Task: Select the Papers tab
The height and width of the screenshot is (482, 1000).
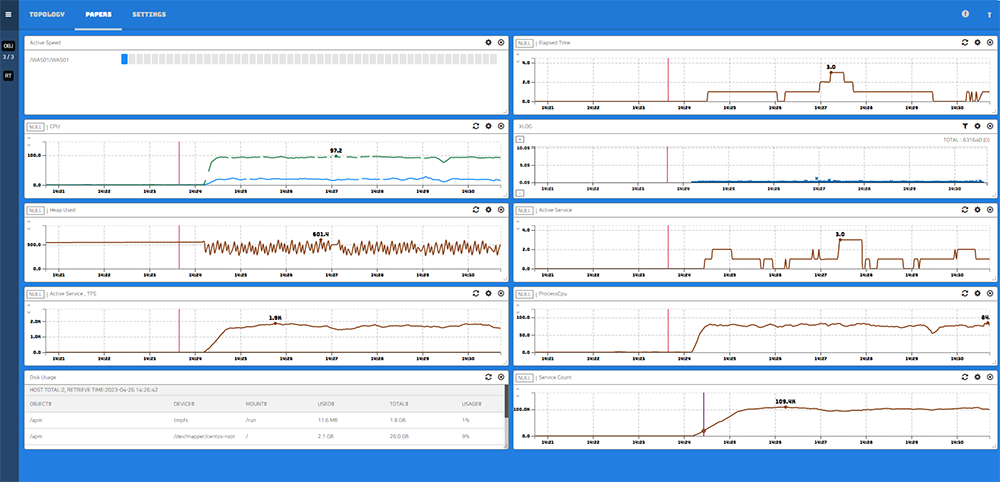Action: coord(98,14)
